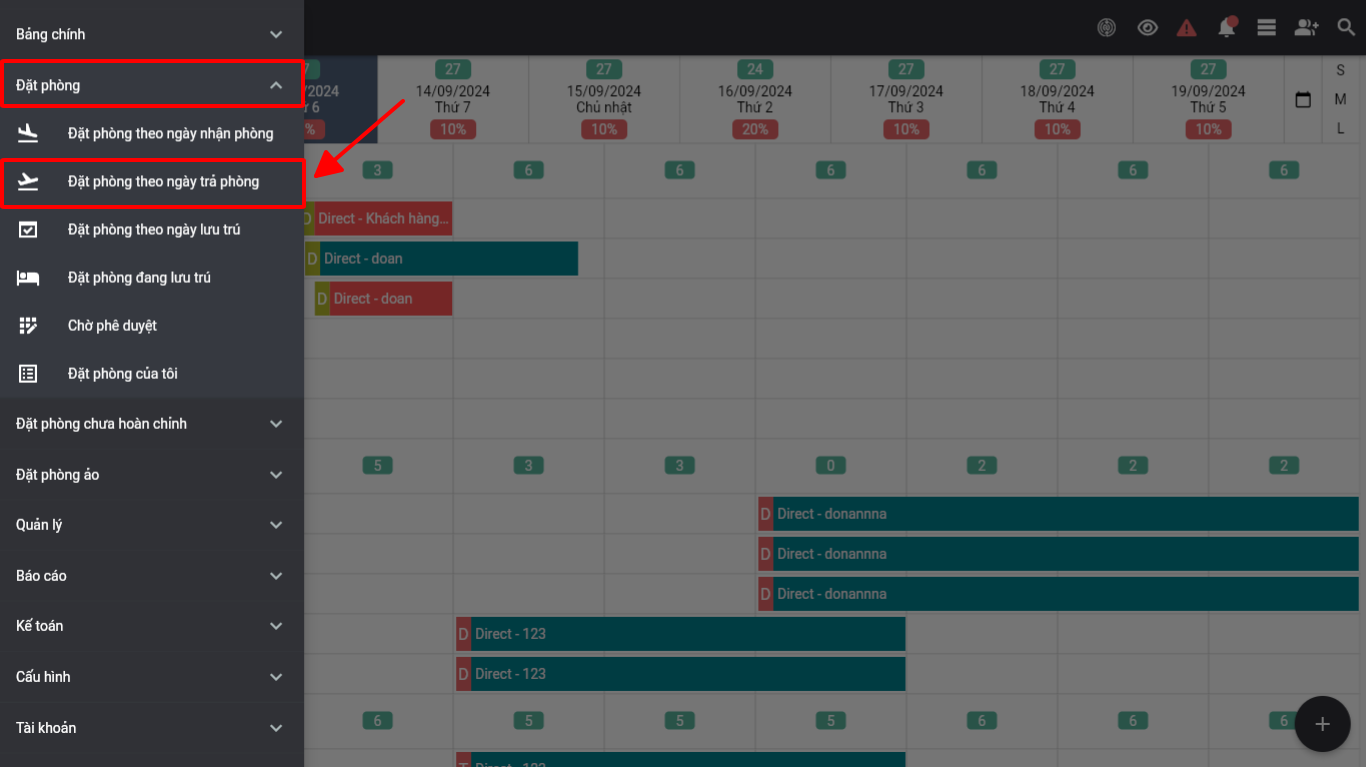Open search with the magnifier icon
The image size is (1366, 767).
1346,28
